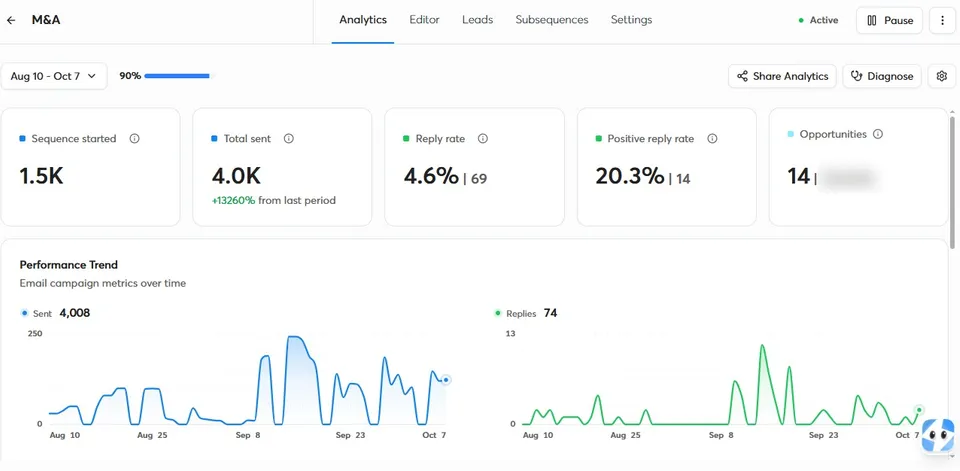960x471 pixels.
Task: Open the chatbot assistant icon
Action: point(938,436)
